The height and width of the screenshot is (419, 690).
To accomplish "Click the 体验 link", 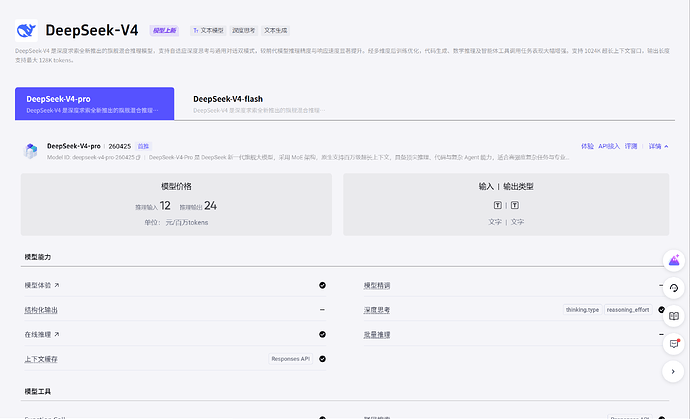I will click(x=587, y=146).
